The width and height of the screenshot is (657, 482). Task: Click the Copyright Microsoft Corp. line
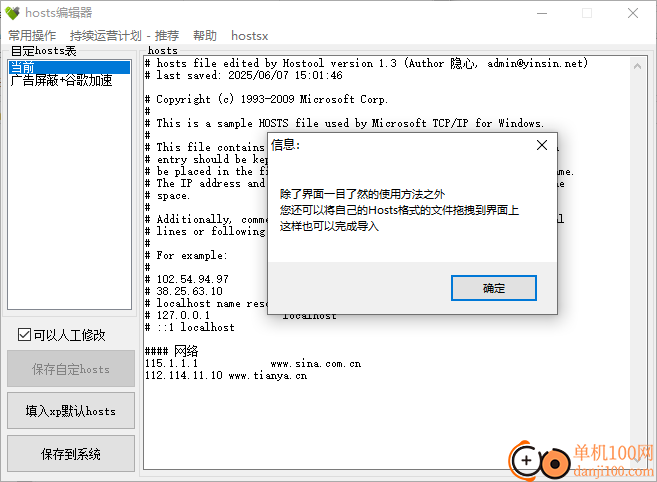pos(266,99)
